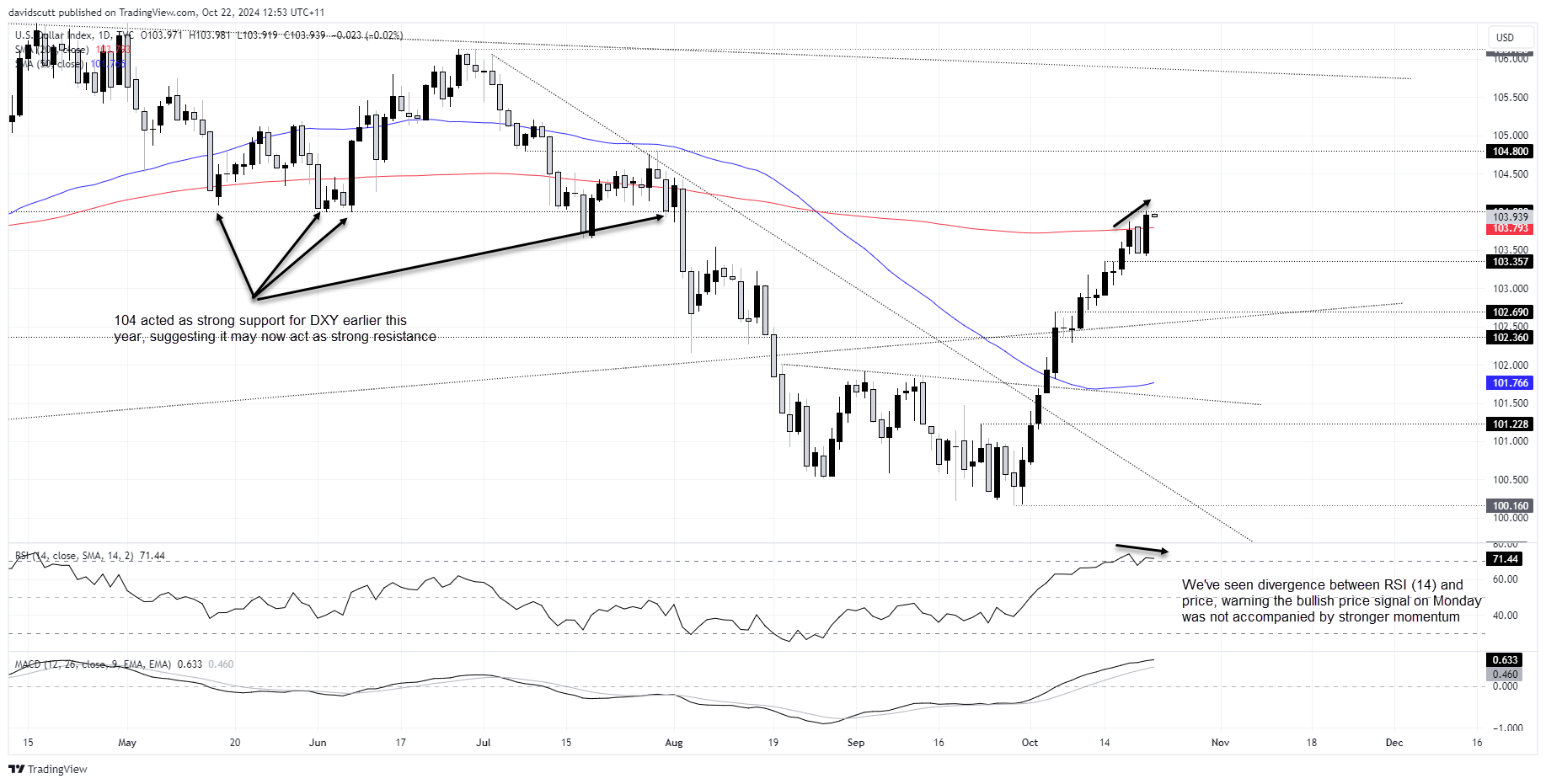Click the 101.228 price level label

1510,424
